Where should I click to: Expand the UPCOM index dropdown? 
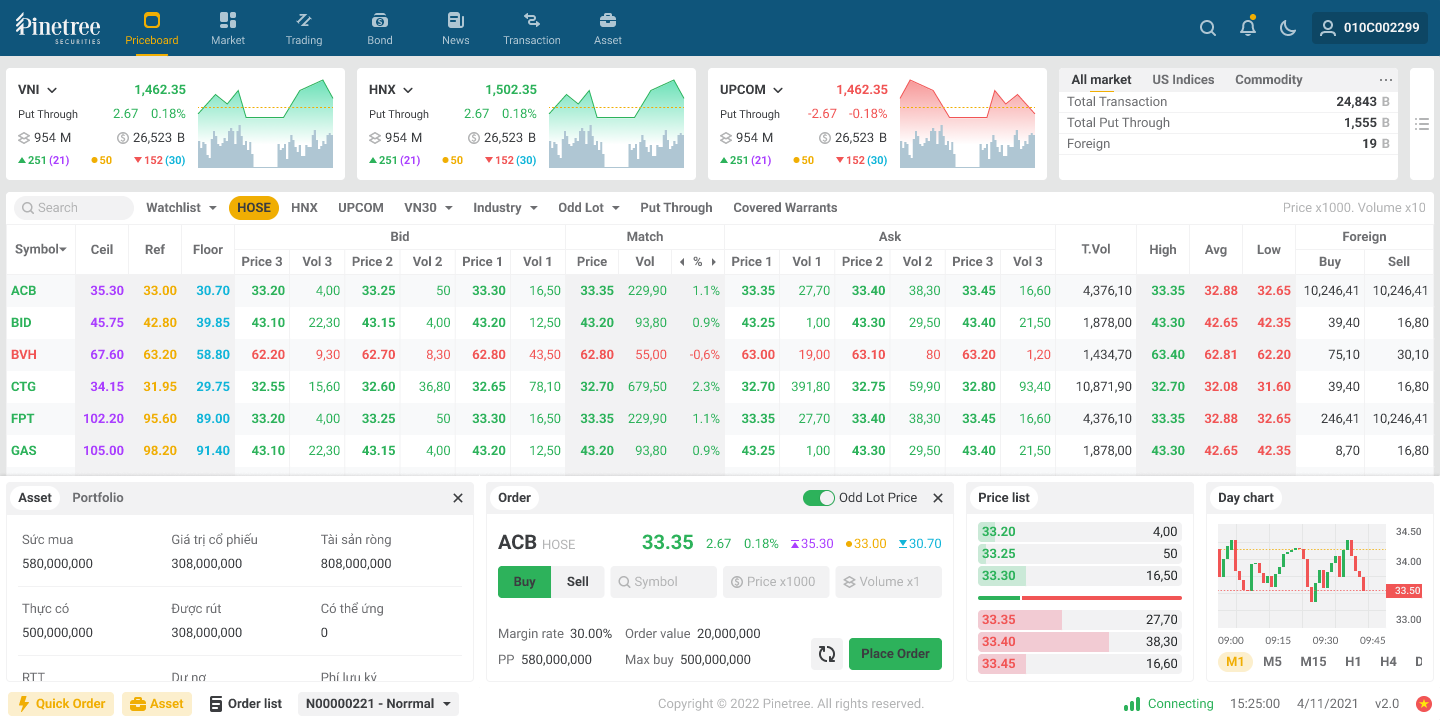778,90
